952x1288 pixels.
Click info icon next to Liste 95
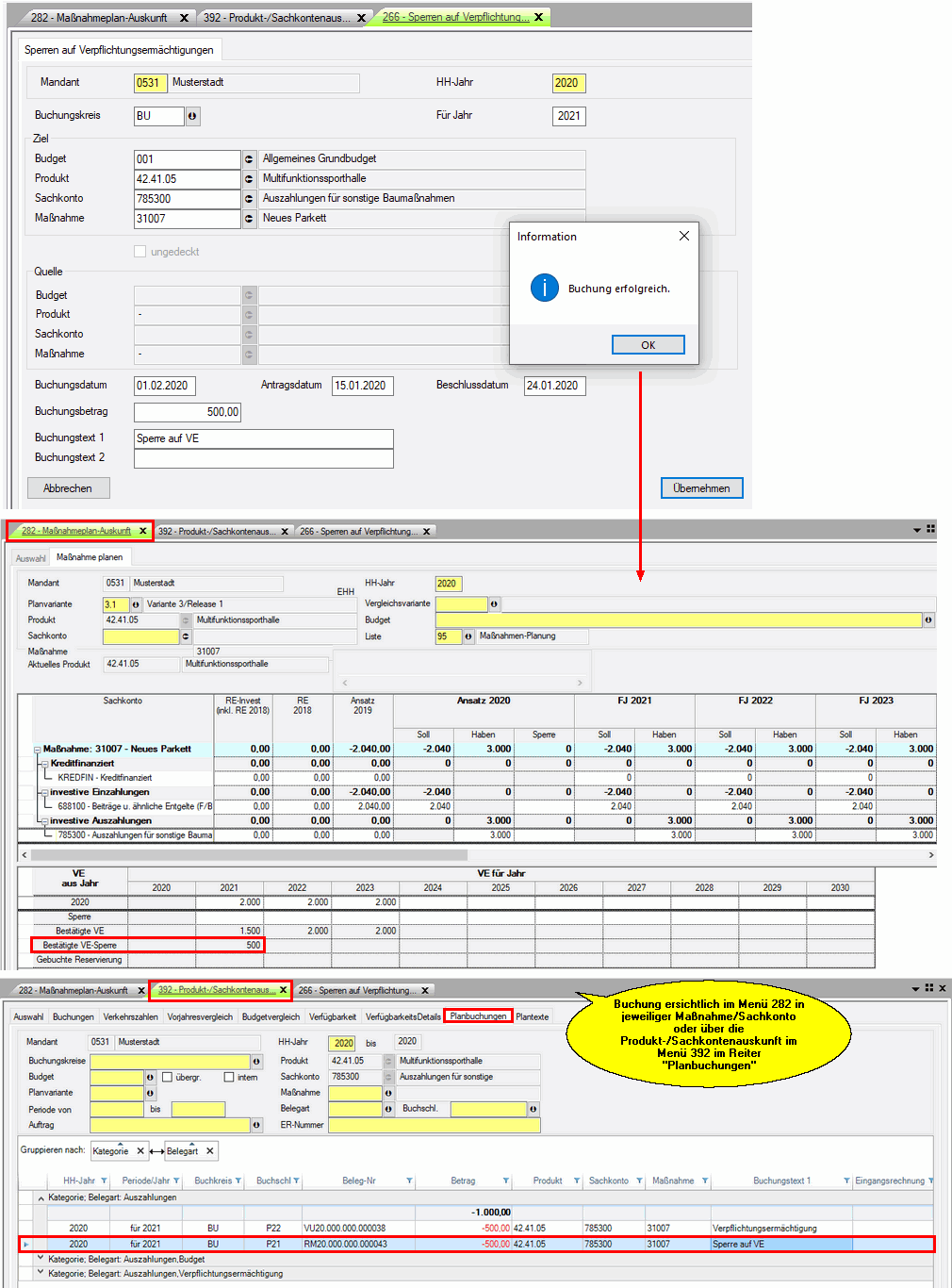[x=468, y=636]
